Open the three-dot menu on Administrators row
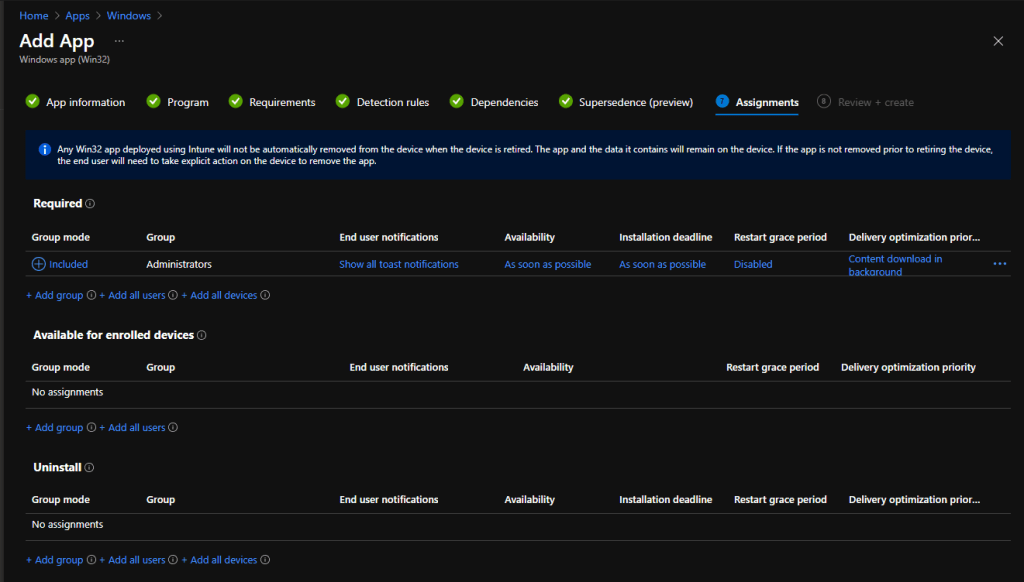Viewport: 1024px width, 582px height. (999, 264)
